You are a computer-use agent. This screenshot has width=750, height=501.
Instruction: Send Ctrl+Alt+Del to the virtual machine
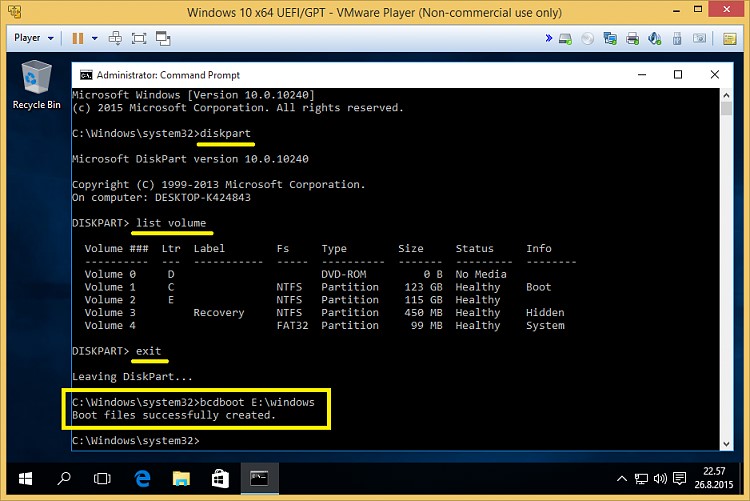pyautogui.click(x=115, y=38)
